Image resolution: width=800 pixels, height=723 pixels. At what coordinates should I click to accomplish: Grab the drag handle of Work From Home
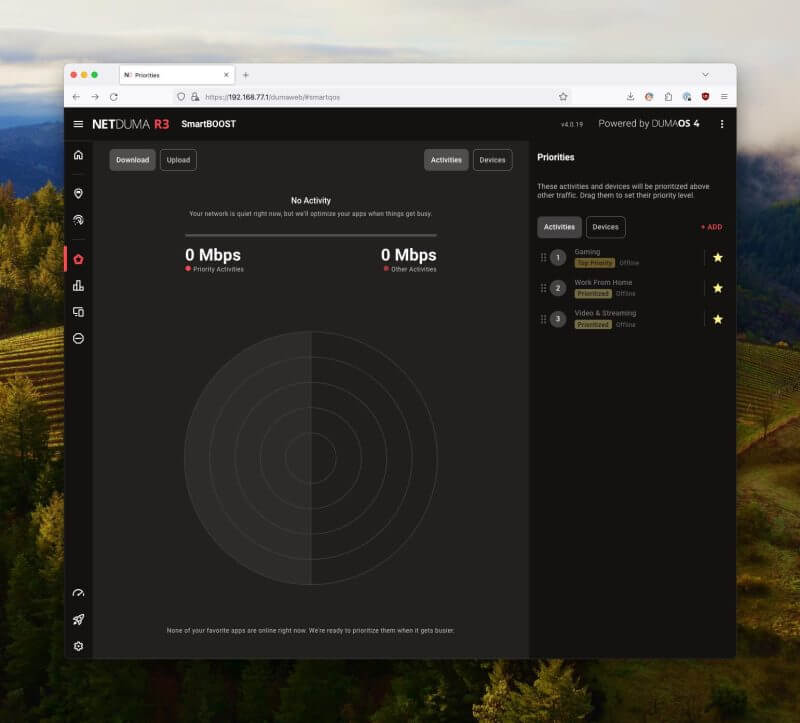pos(543,288)
